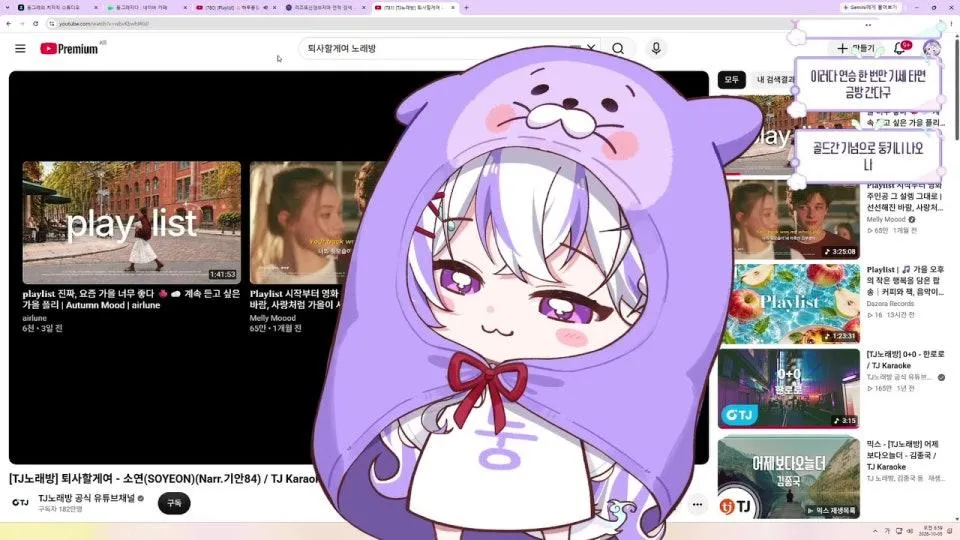Image resolution: width=960 pixels, height=540 pixels.
Task: Switch to the 네이버 카페 tab
Action: coord(146,7)
